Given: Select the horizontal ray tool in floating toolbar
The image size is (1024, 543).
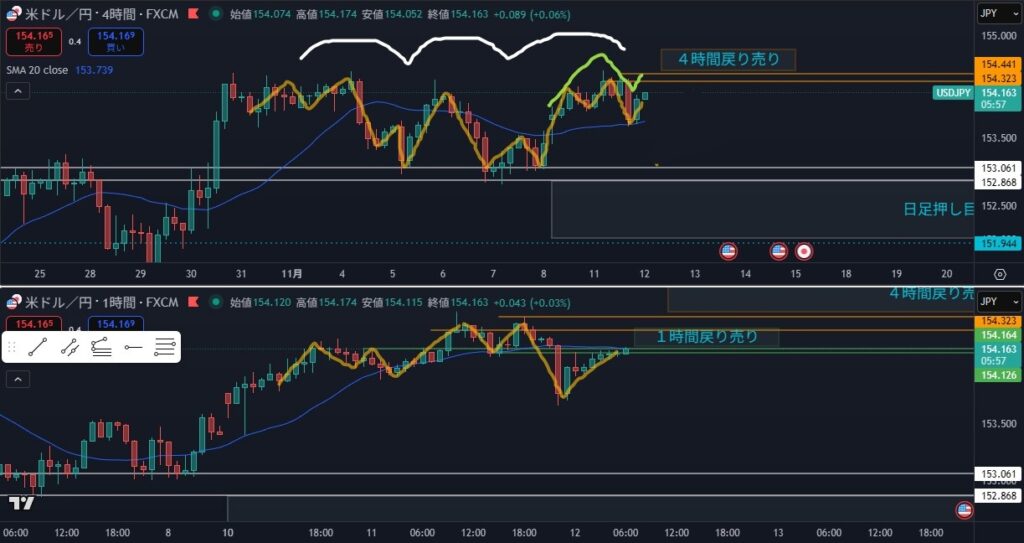Looking at the screenshot, I should pyautogui.click(x=134, y=347).
